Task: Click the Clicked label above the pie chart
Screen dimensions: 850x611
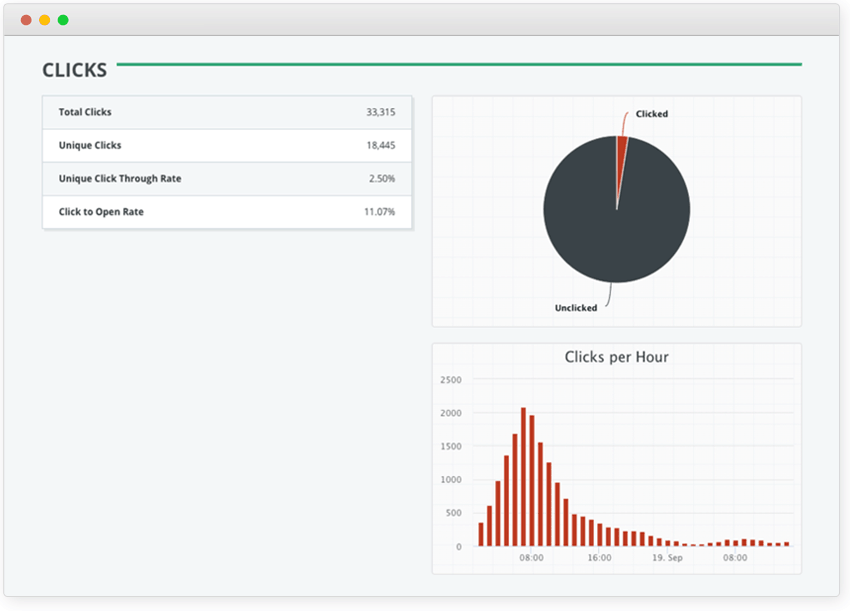Action: [x=651, y=113]
